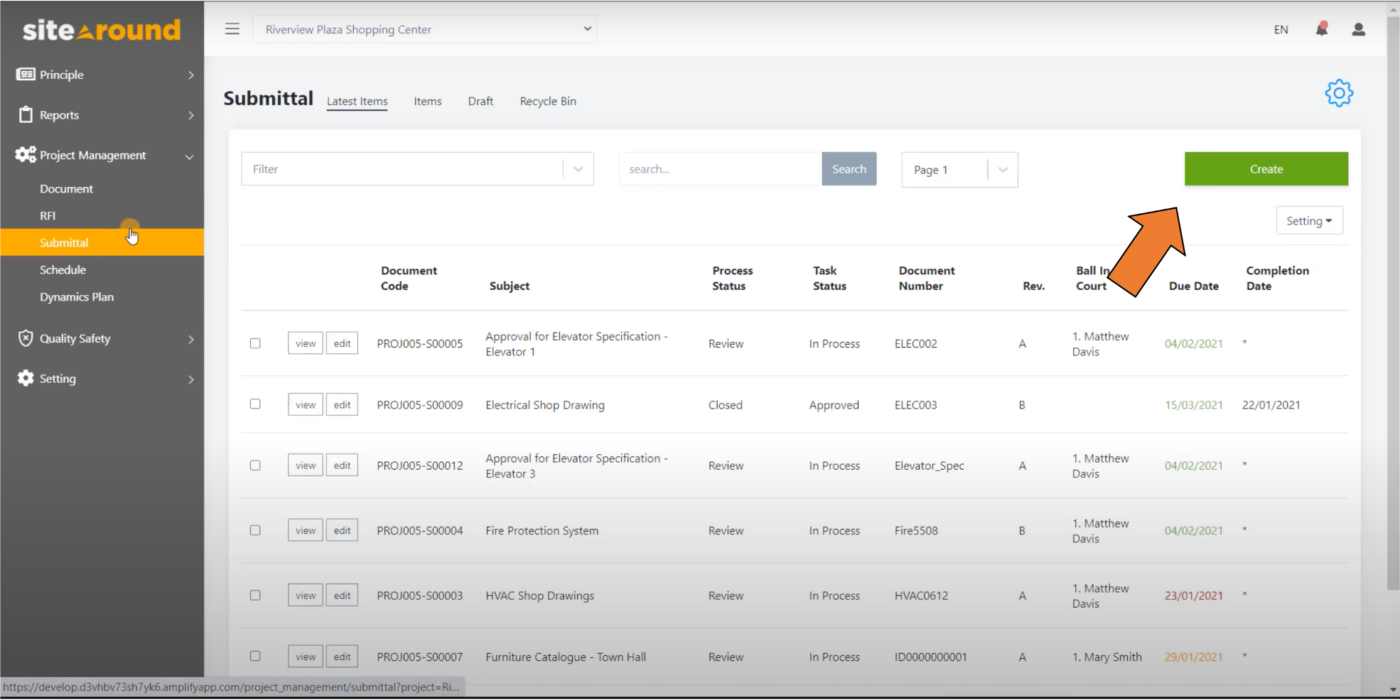
Task: Open the Filter dropdown
Action: (417, 169)
